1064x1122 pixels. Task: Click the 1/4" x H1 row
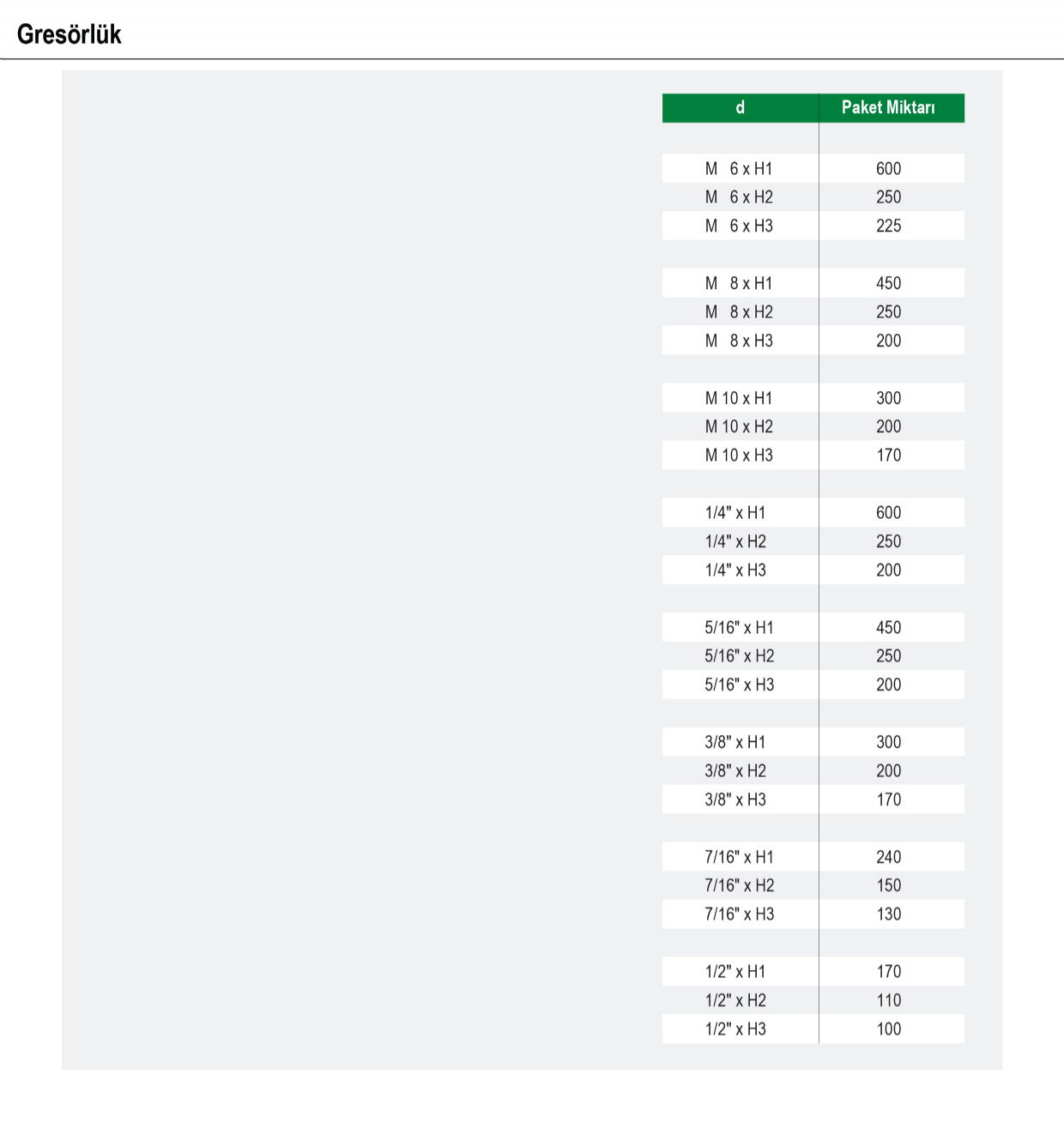[x=813, y=512]
